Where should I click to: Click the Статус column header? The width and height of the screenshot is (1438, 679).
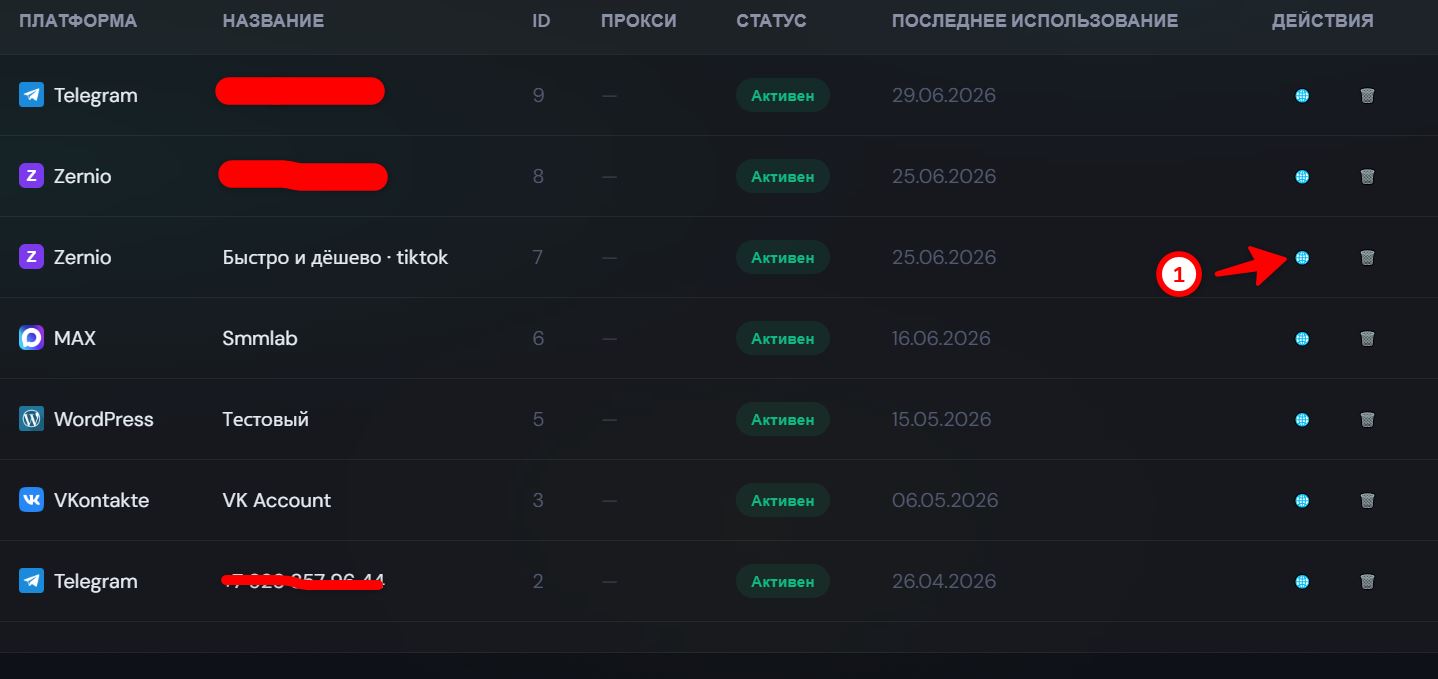tap(771, 21)
